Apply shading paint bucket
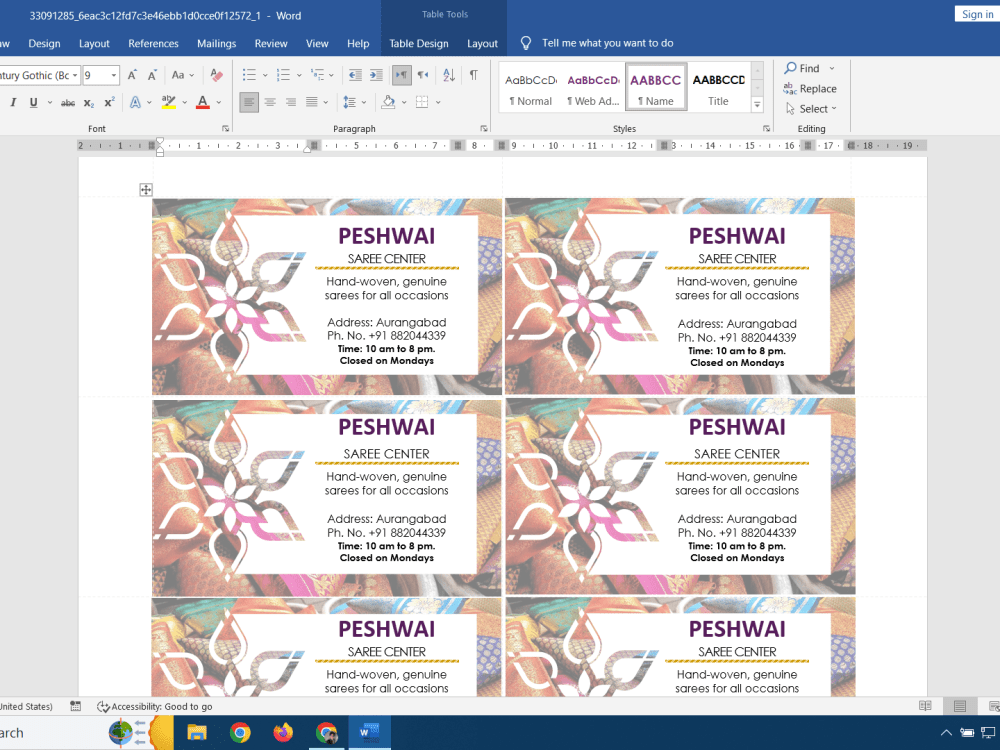This screenshot has height=750, width=1000. coord(388,102)
